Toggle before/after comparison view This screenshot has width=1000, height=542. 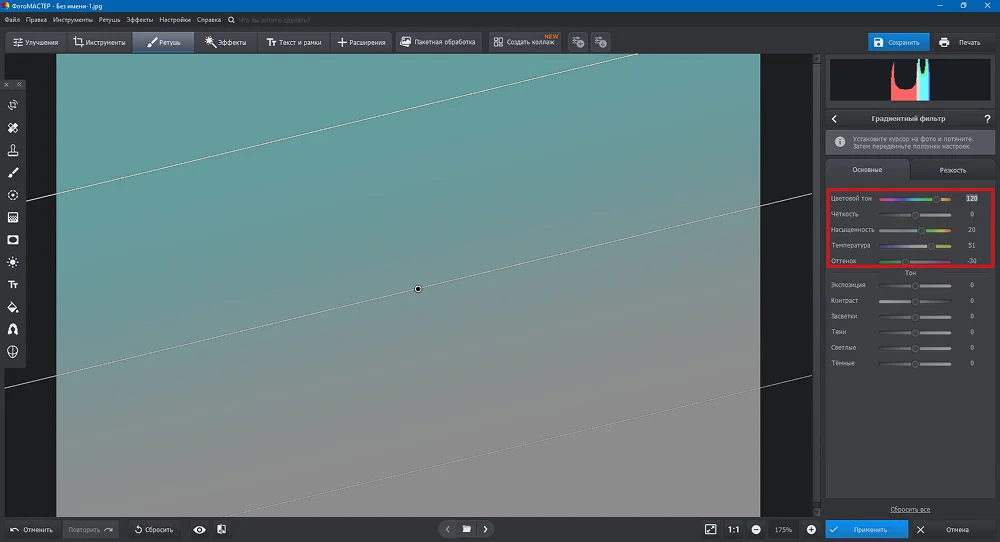point(221,529)
